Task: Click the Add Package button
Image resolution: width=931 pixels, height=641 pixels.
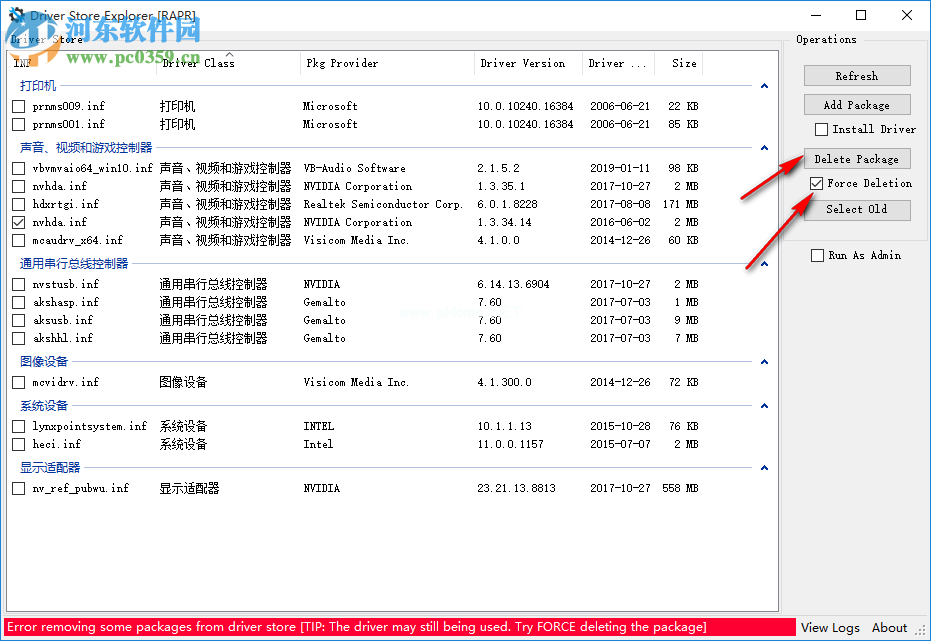Action: pos(856,104)
